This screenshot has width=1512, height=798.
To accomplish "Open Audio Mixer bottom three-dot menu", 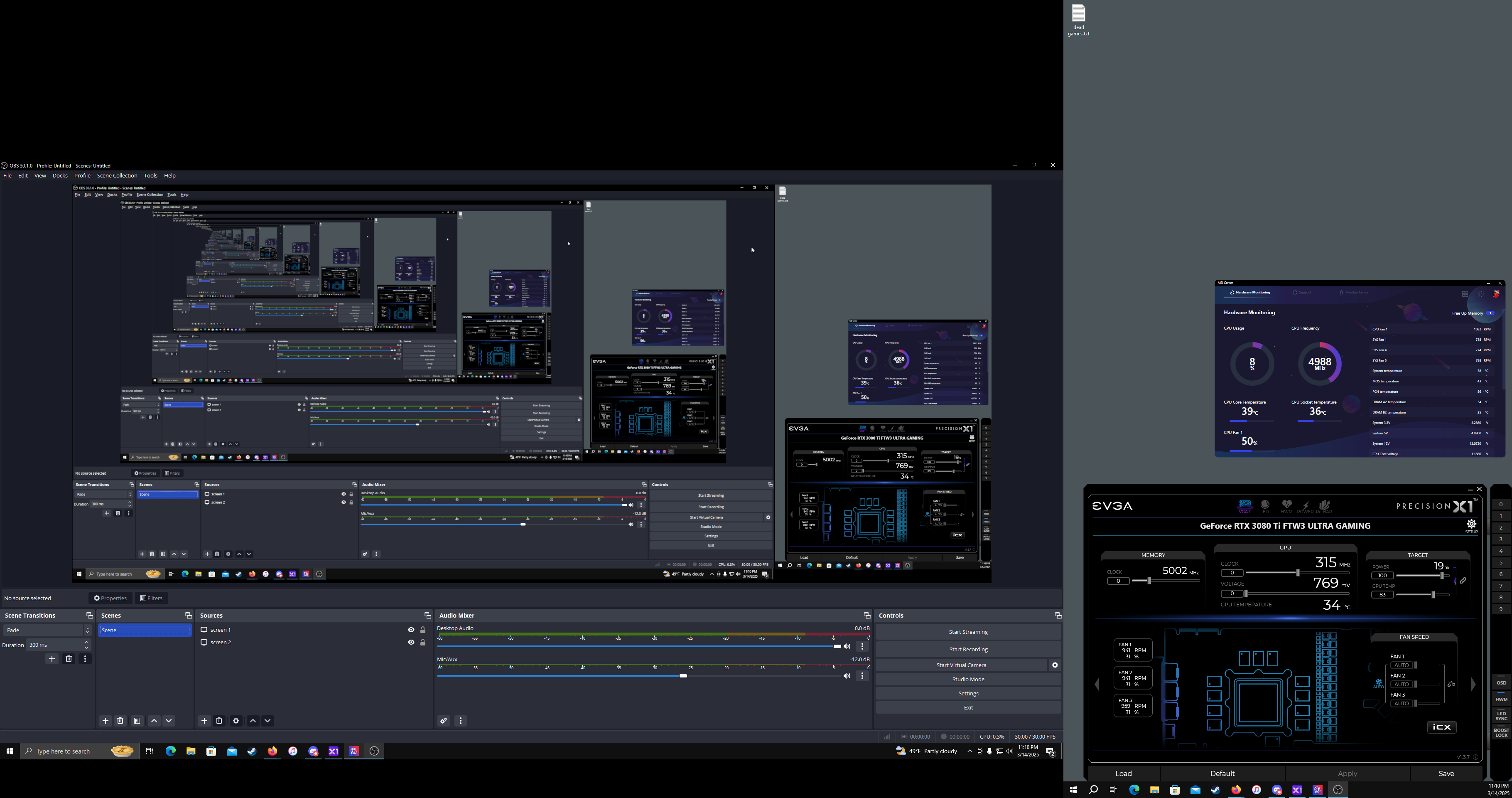I will click(x=461, y=721).
